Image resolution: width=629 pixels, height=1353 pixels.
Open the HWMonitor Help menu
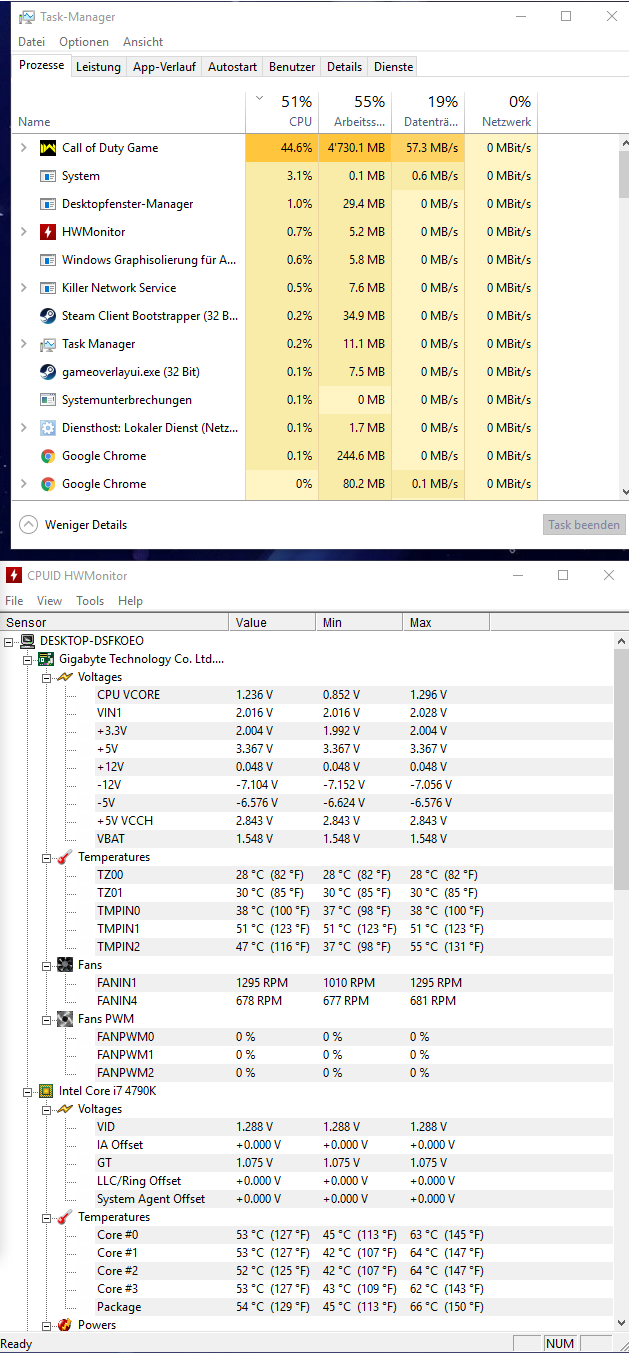[x=130, y=601]
